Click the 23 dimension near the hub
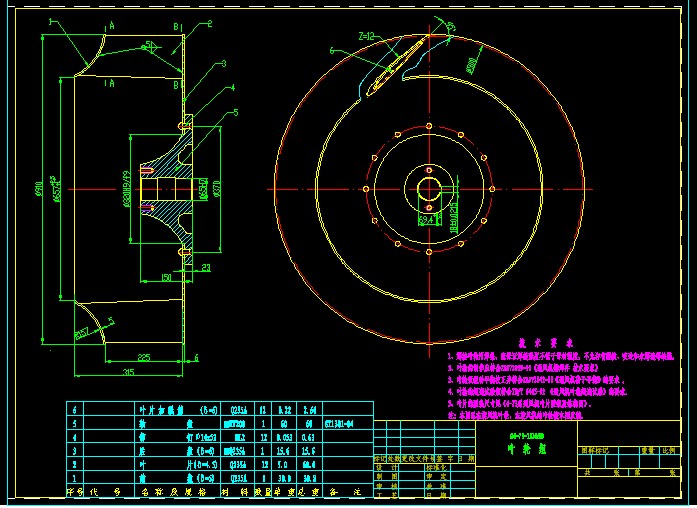The image size is (697, 508). coord(205,268)
